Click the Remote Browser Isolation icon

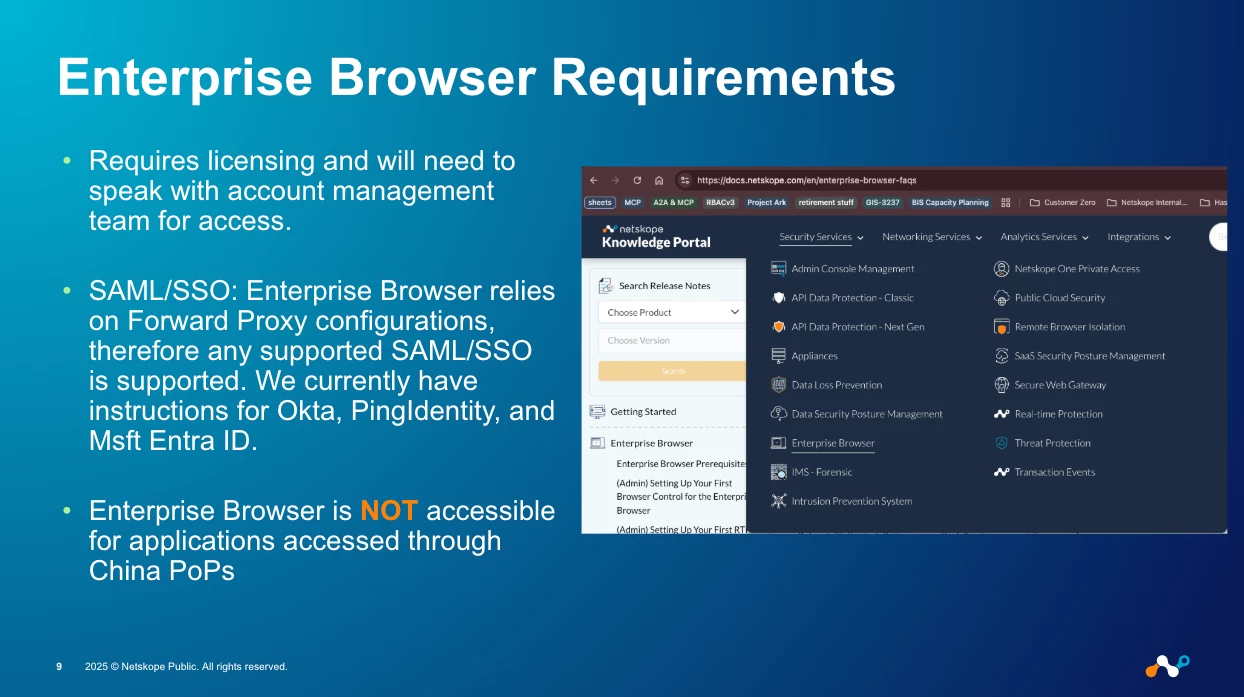point(1001,327)
